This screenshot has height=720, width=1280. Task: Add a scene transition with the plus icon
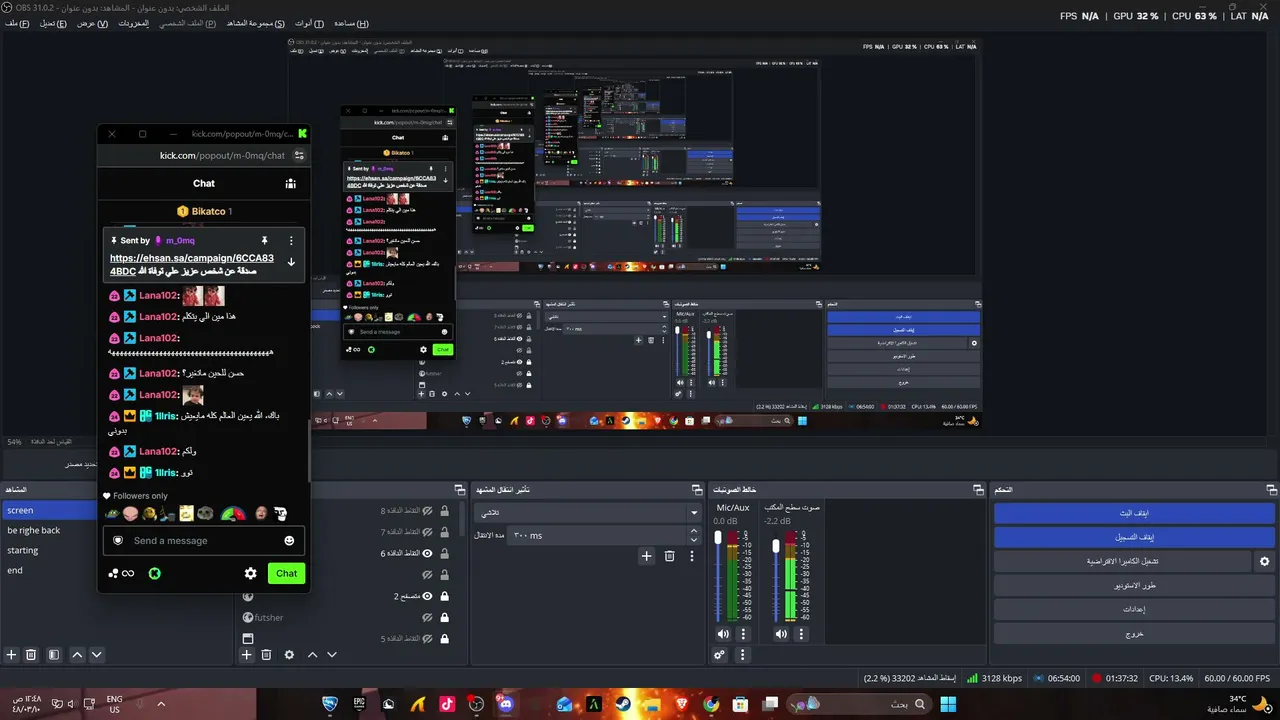pos(646,556)
